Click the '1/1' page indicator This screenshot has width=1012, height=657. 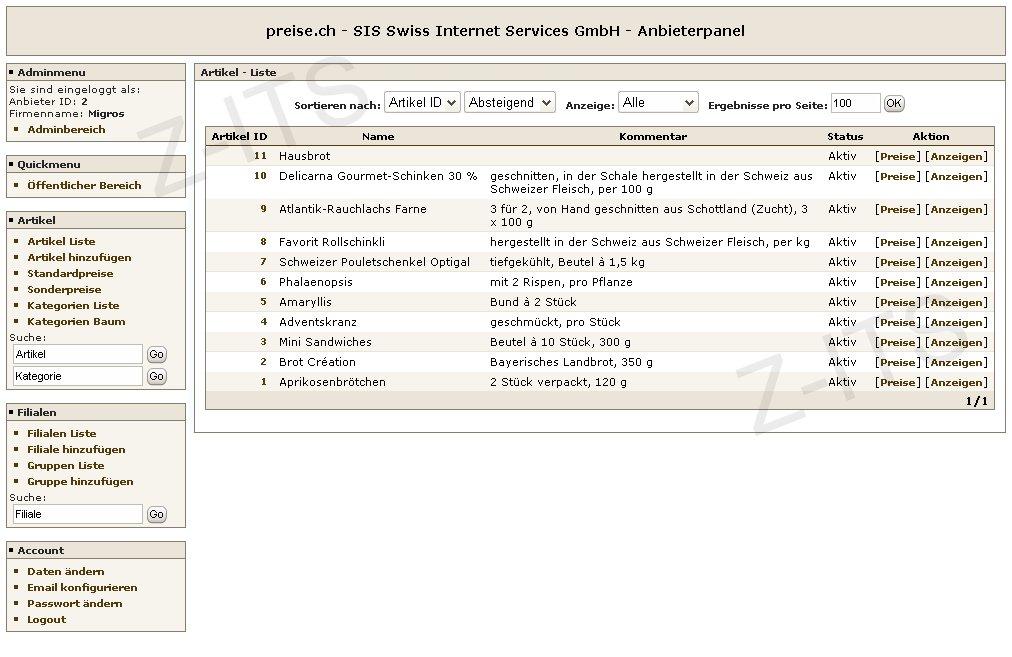click(x=977, y=401)
